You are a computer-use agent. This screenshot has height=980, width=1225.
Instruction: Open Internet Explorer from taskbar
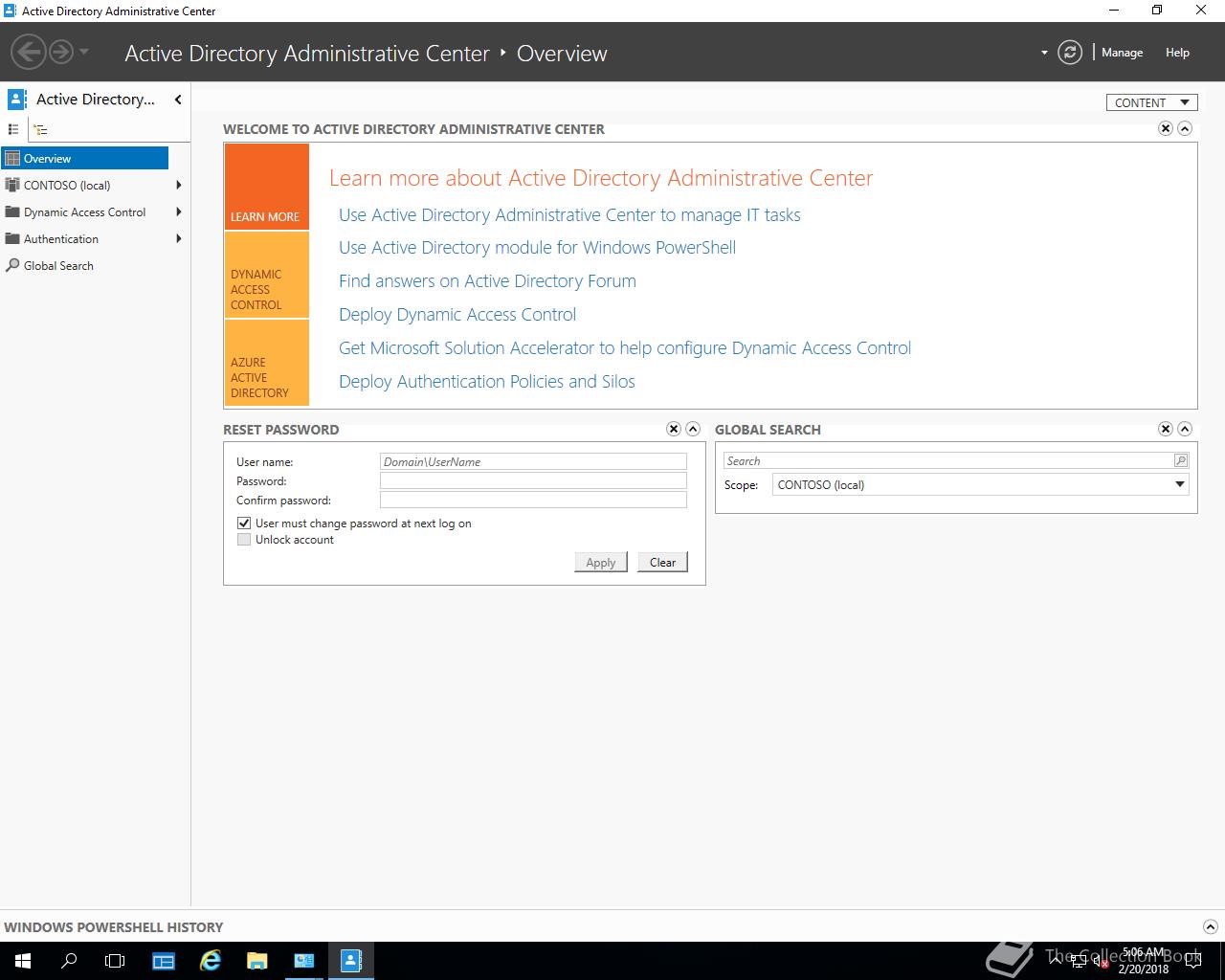210,961
